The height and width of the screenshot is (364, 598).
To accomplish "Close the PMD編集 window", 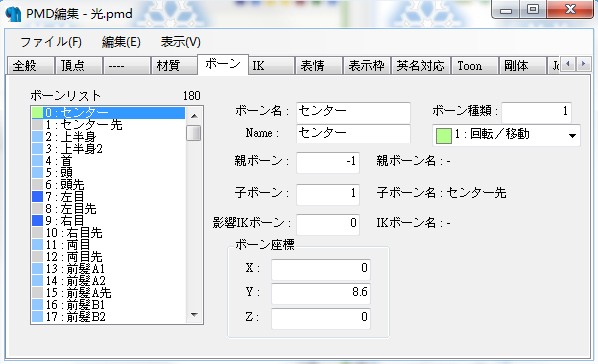I will point(570,10).
